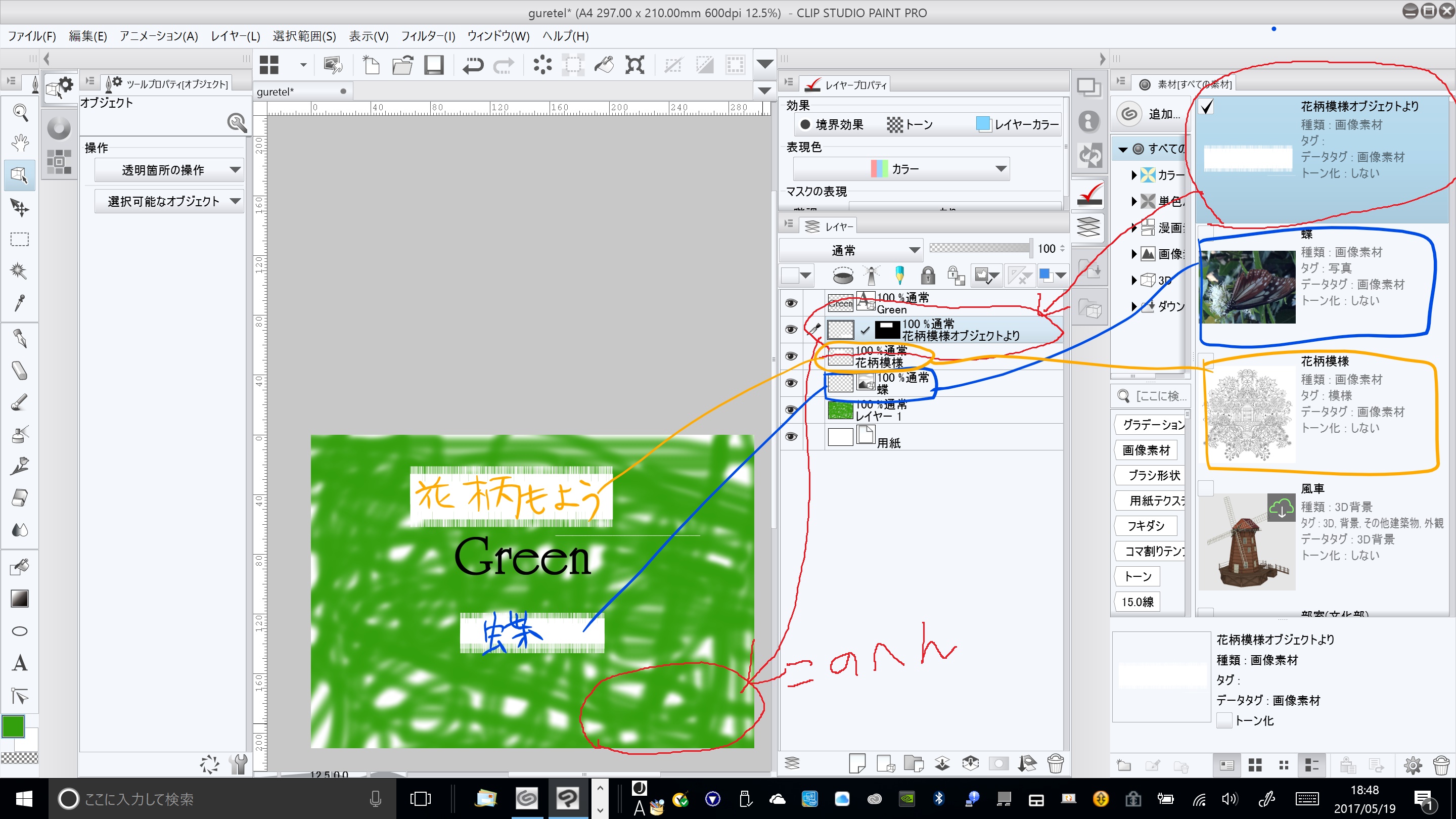Select the Magnifier zoom tool
Screen dimensions: 1456x819
(x=20, y=112)
